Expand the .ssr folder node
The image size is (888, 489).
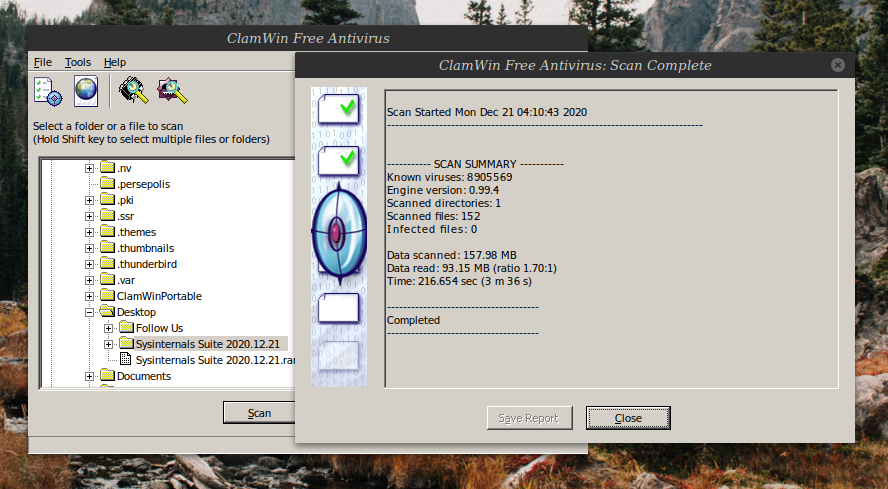89,216
